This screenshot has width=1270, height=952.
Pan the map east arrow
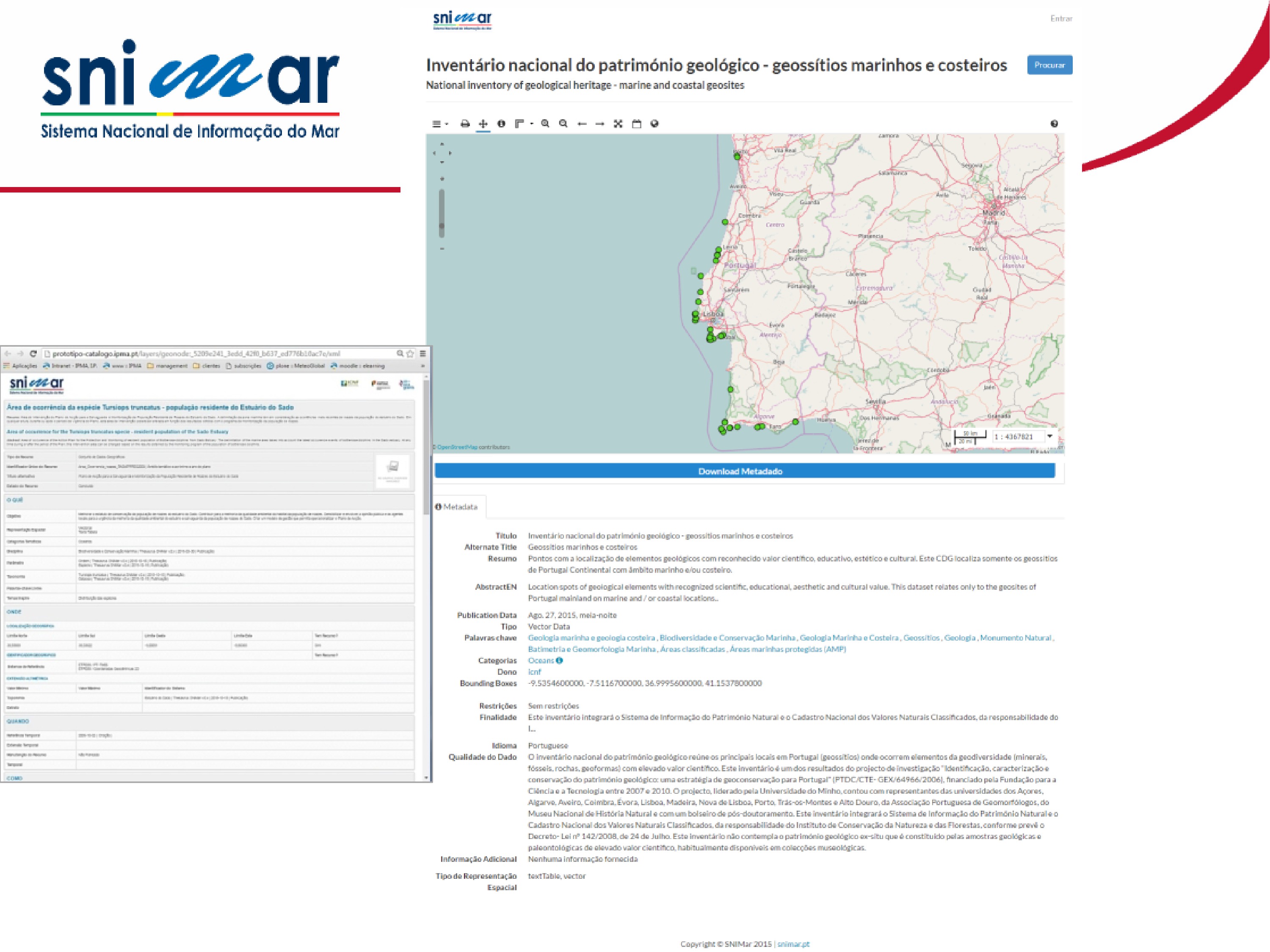(450, 153)
